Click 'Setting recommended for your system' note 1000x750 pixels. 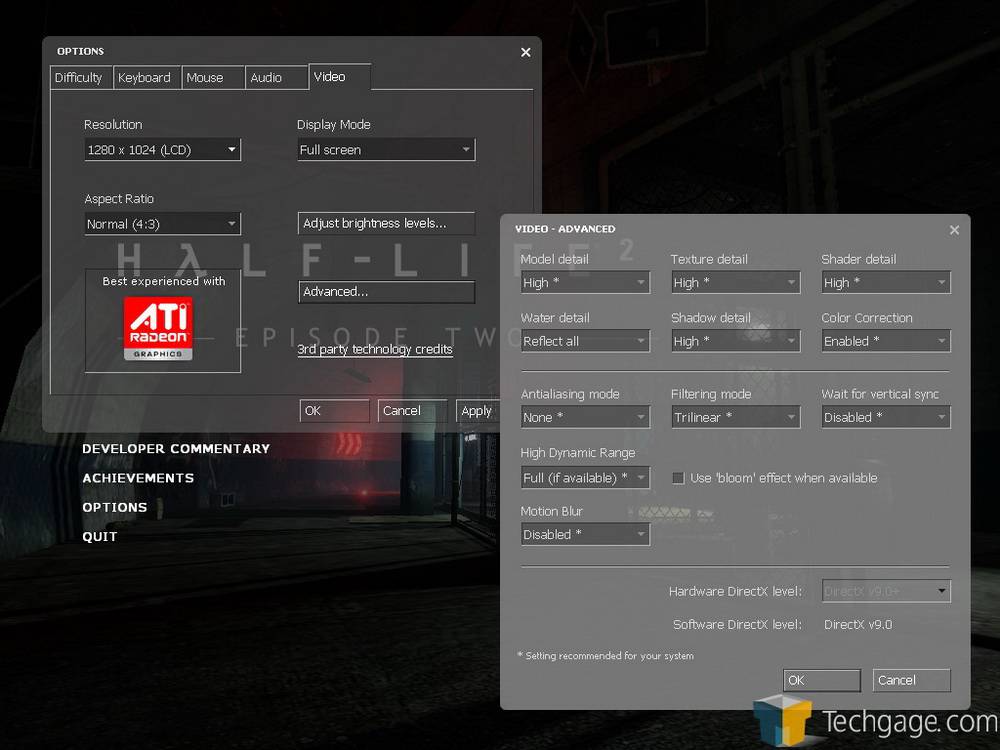point(606,656)
